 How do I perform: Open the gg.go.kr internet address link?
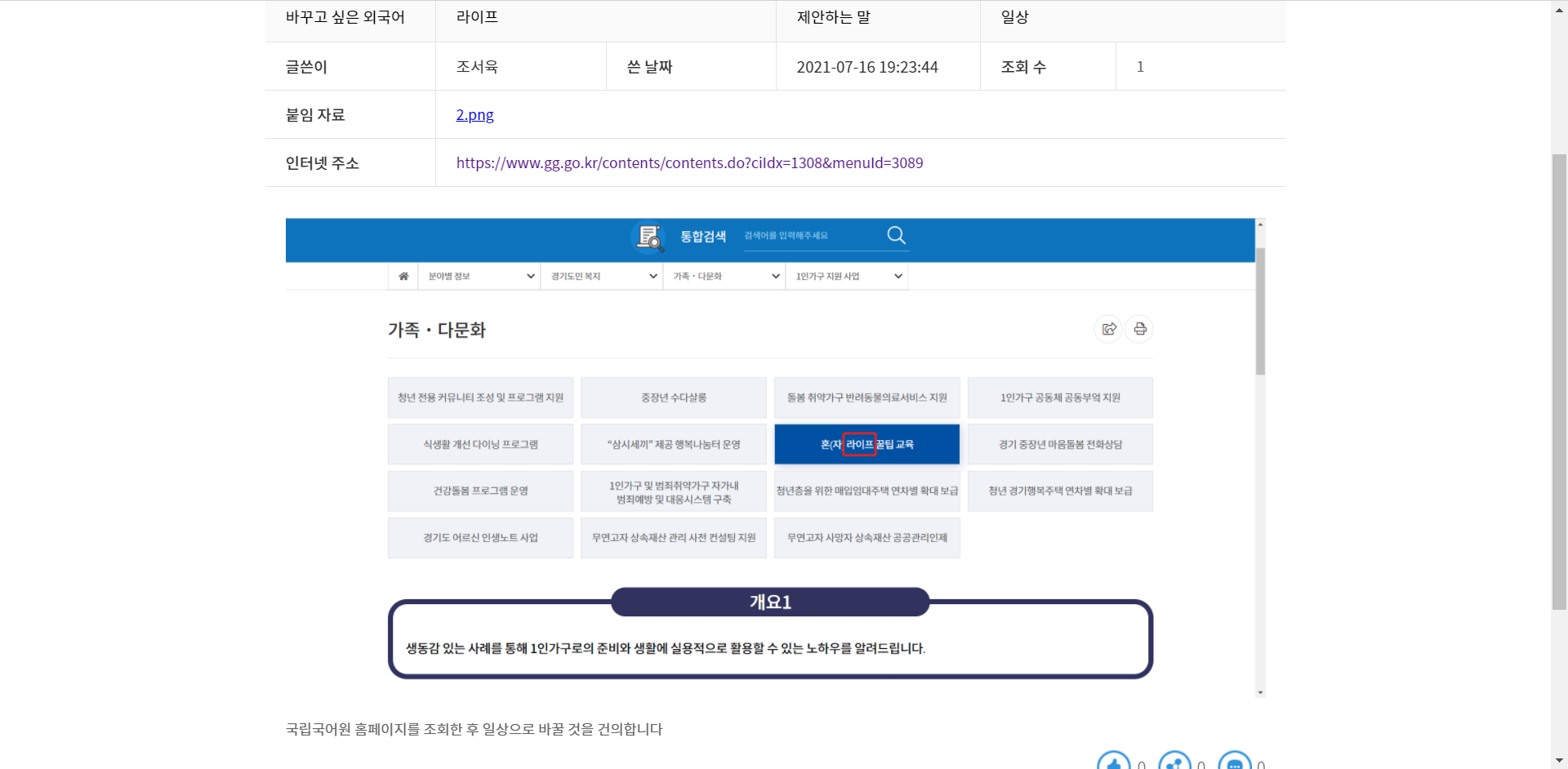(689, 163)
